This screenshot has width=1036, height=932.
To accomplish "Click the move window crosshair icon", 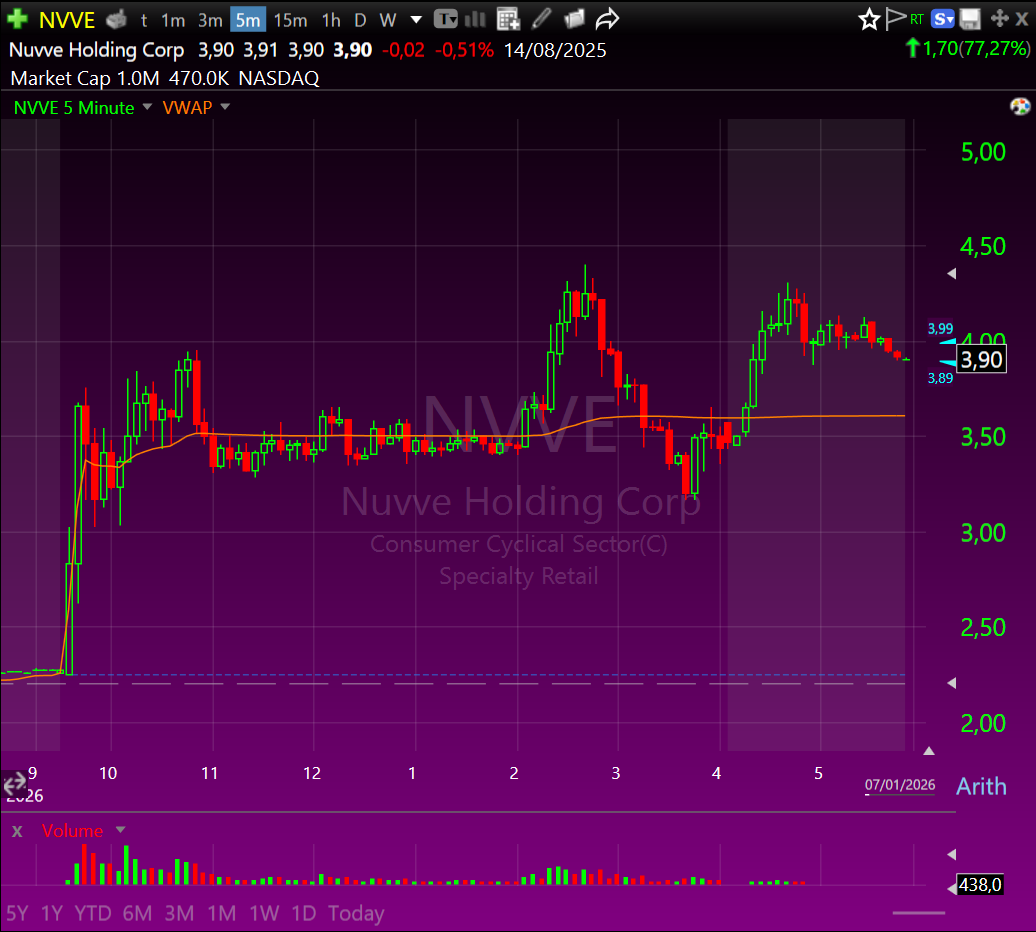I will (1000, 18).
